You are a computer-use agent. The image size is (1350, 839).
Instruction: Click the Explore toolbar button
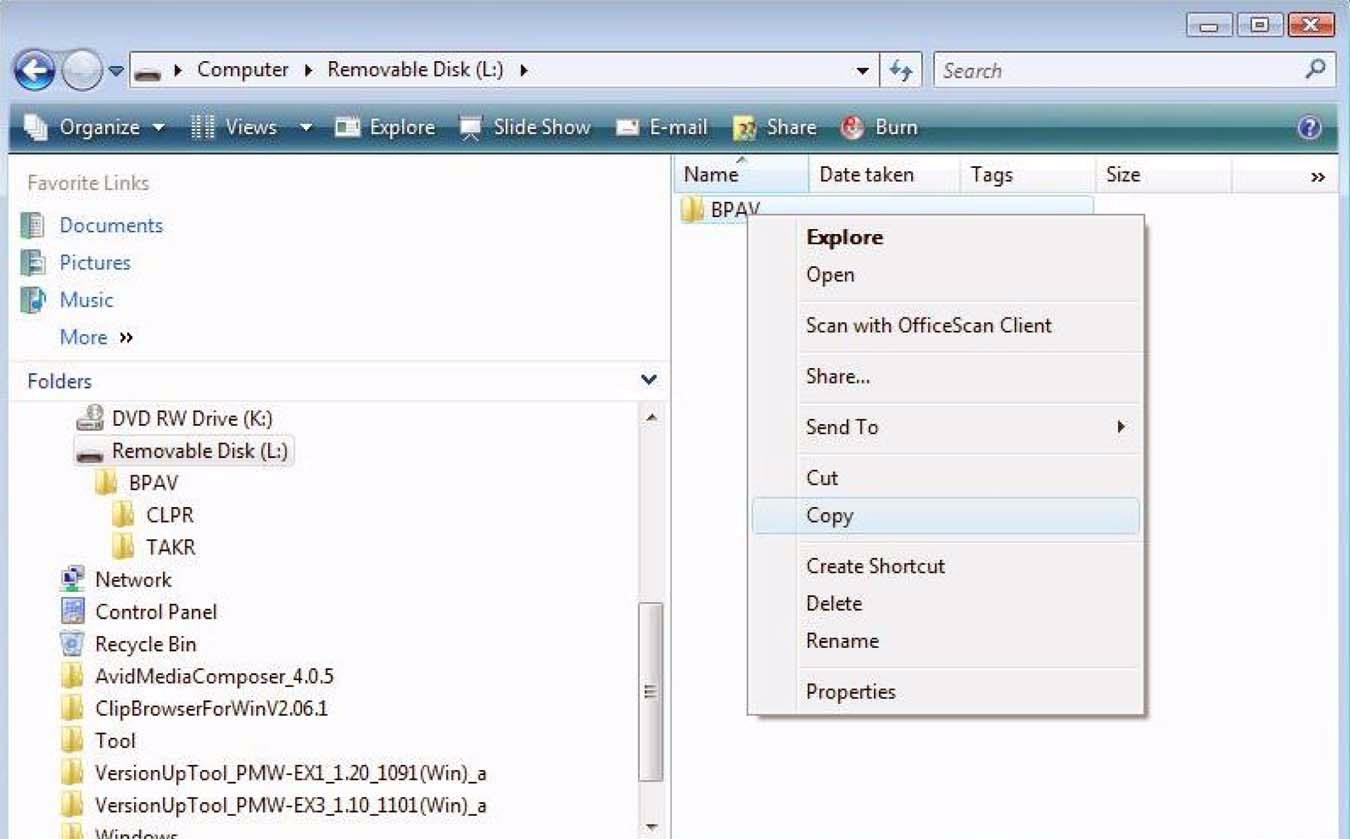(386, 128)
